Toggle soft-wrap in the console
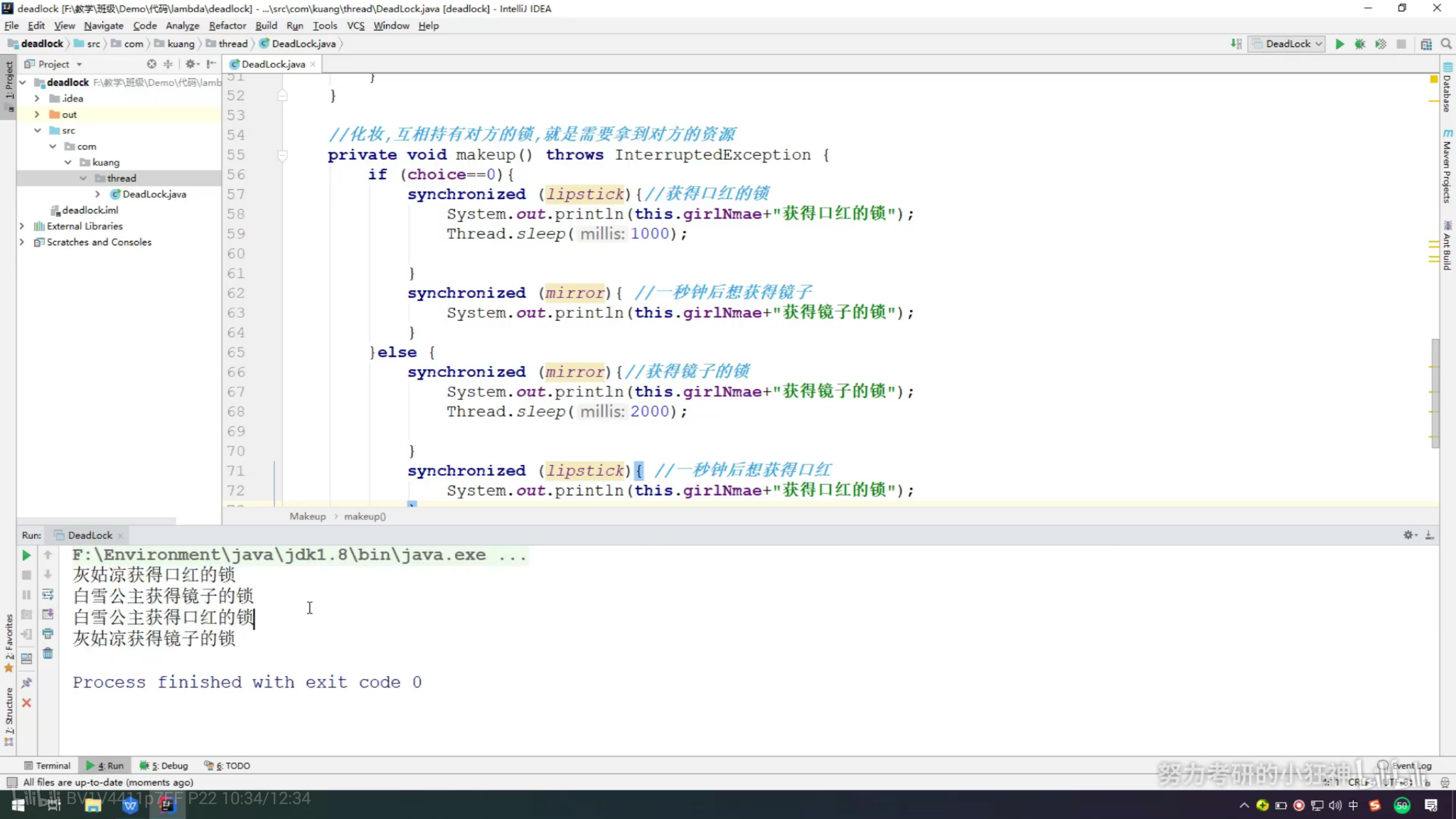This screenshot has height=819, width=1456. click(x=48, y=594)
